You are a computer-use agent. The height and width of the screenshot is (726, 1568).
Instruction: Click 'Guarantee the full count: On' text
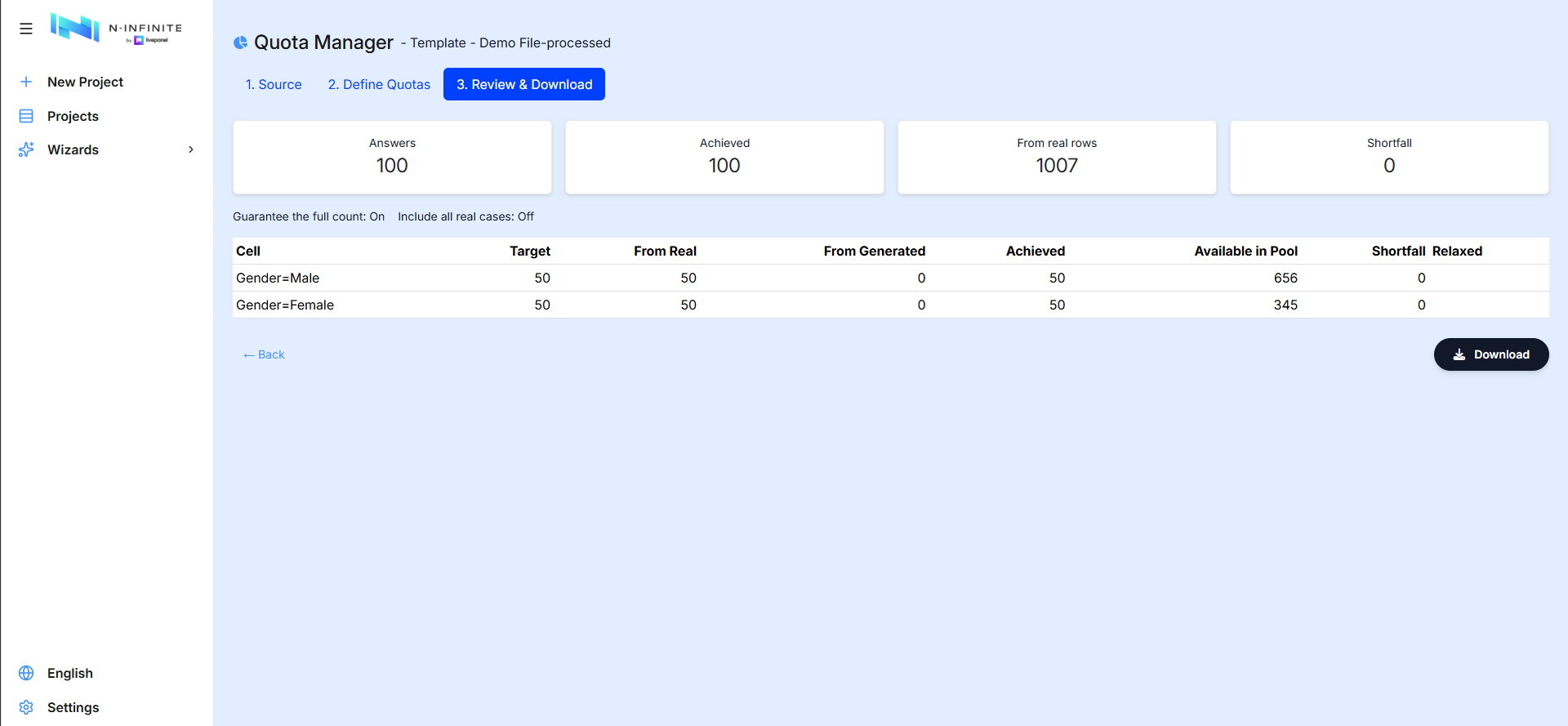point(309,216)
